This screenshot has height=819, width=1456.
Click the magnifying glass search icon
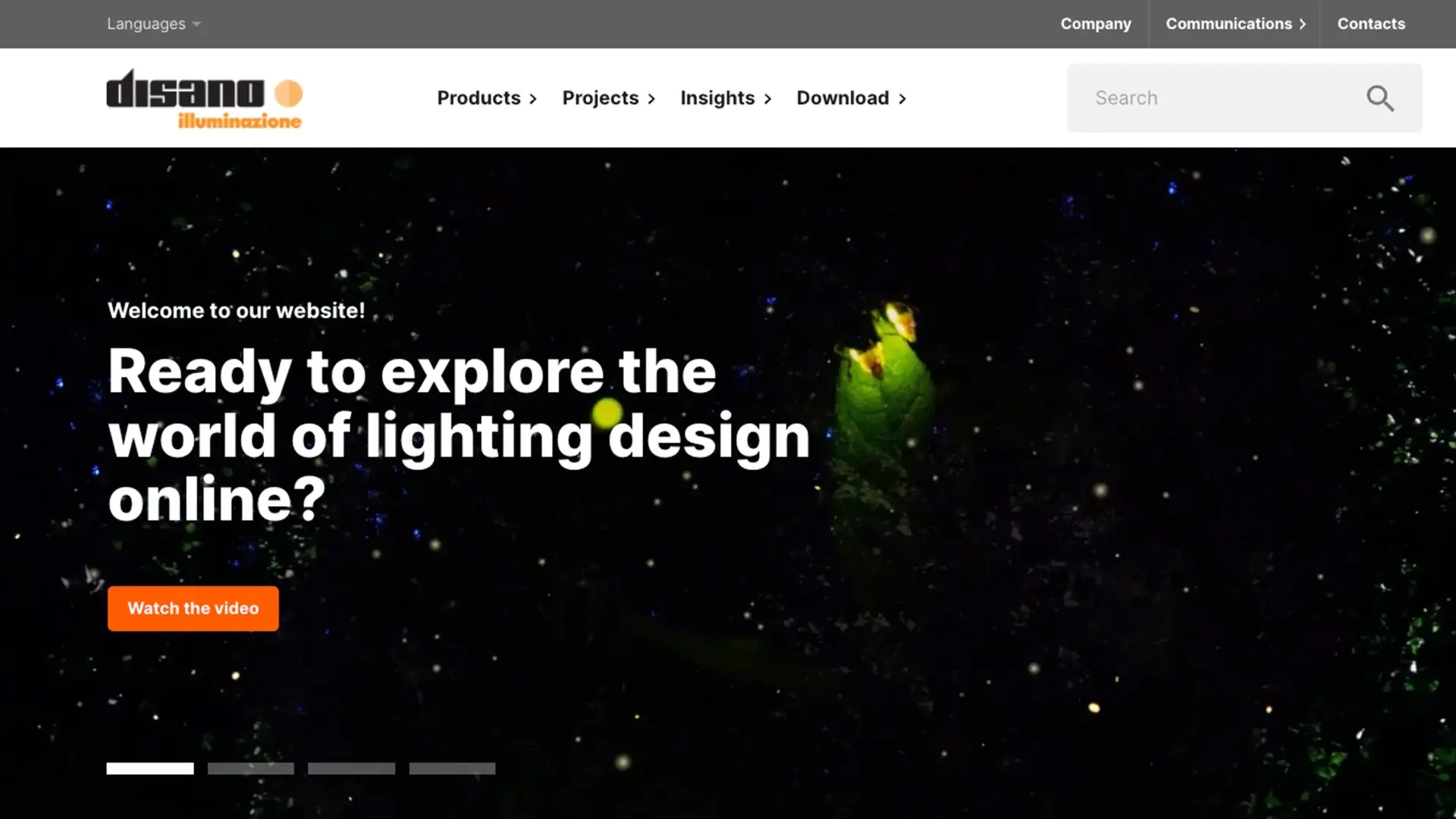pyautogui.click(x=1380, y=99)
